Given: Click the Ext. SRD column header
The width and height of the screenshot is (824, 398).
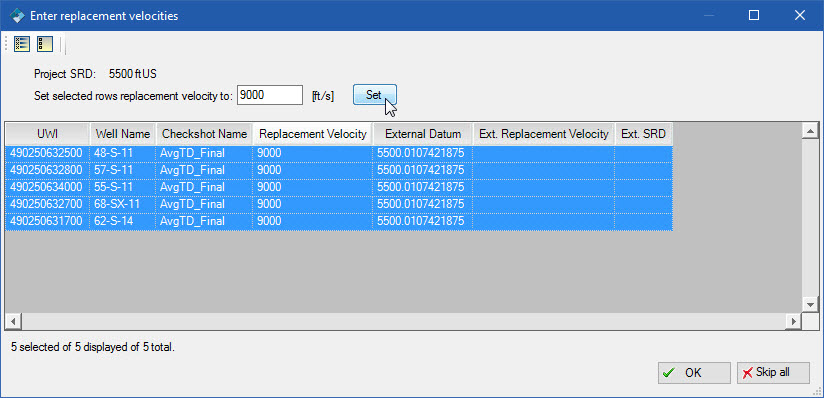Looking at the screenshot, I should (644, 134).
